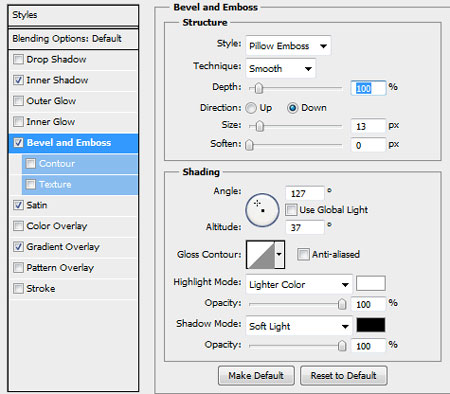
Task: Expand the Gloss Contour picker arrow
Action: (279, 255)
